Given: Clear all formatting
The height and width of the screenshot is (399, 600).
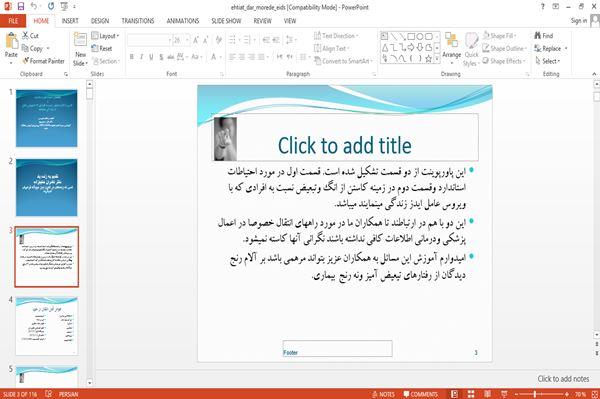Looking at the screenshot, I should (218, 40).
